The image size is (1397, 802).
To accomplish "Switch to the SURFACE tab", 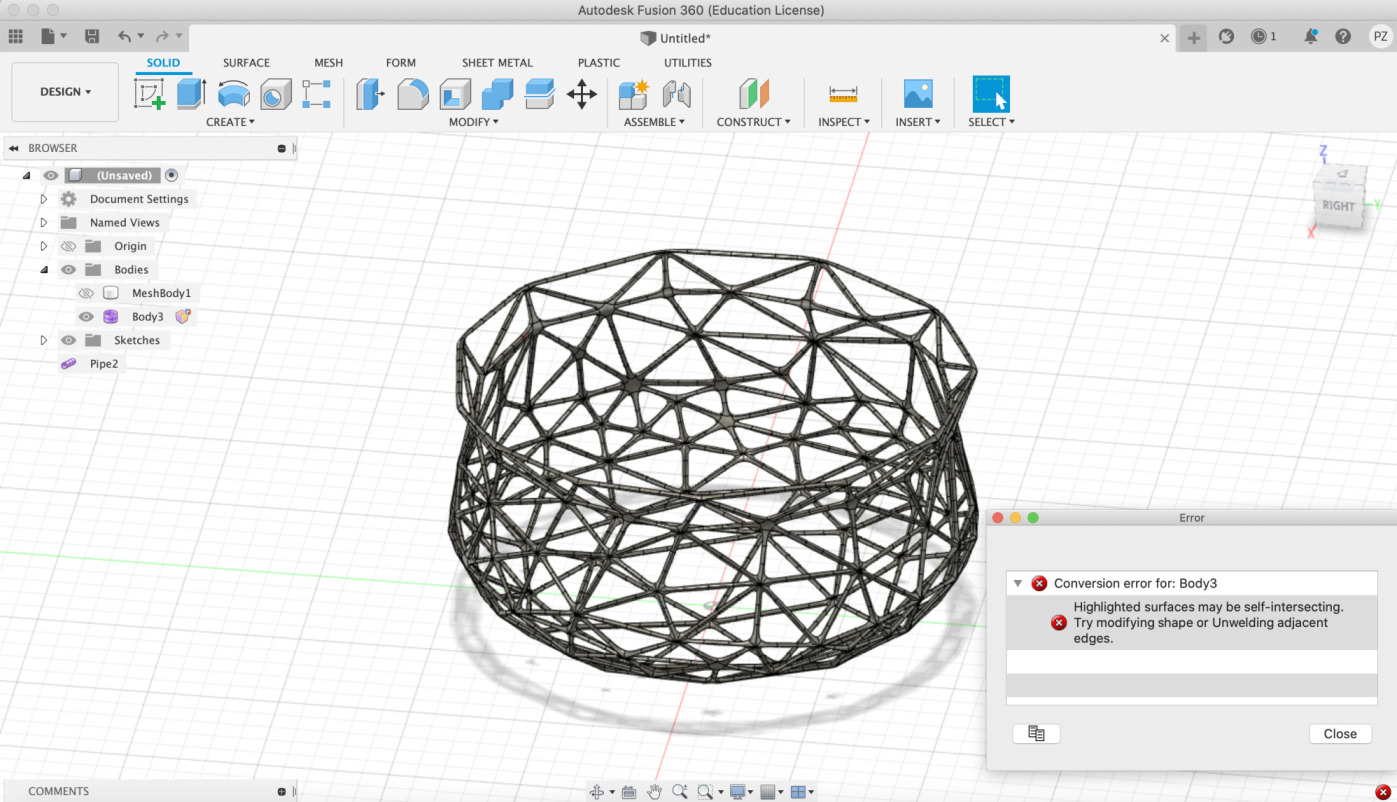I will coord(246,62).
